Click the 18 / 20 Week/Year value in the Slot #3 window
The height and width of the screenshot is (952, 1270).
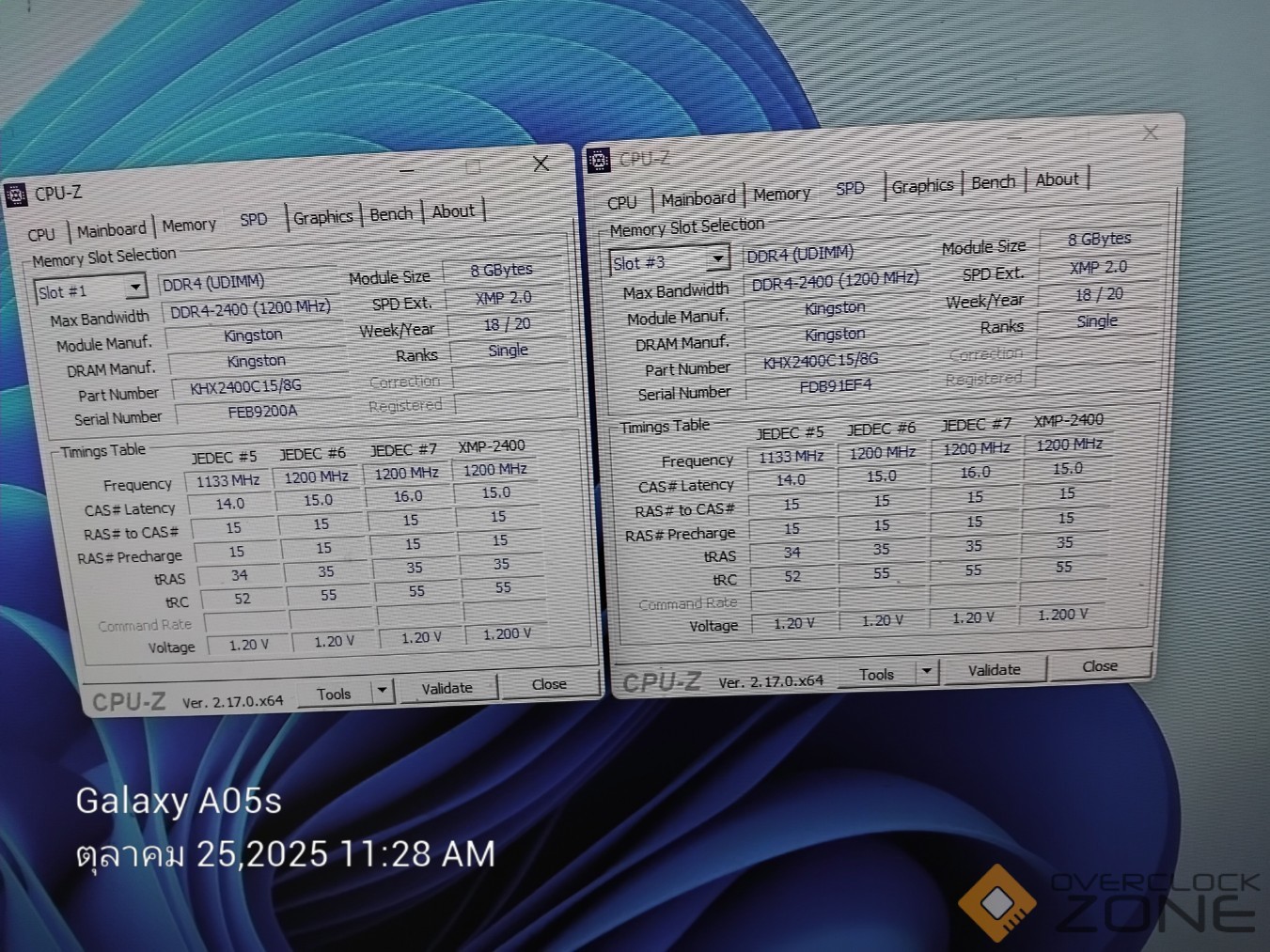coord(1099,294)
